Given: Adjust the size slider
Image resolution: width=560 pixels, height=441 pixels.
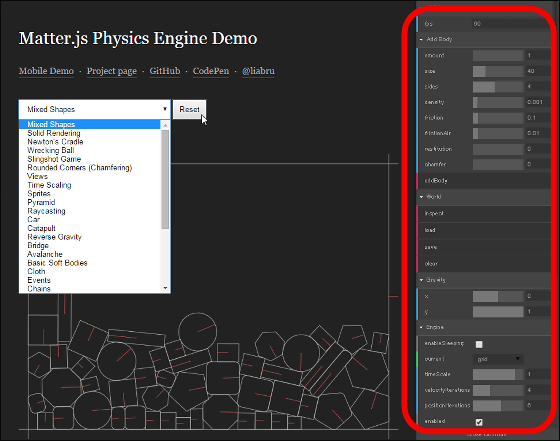Looking at the screenshot, I should [x=498, y=71].
